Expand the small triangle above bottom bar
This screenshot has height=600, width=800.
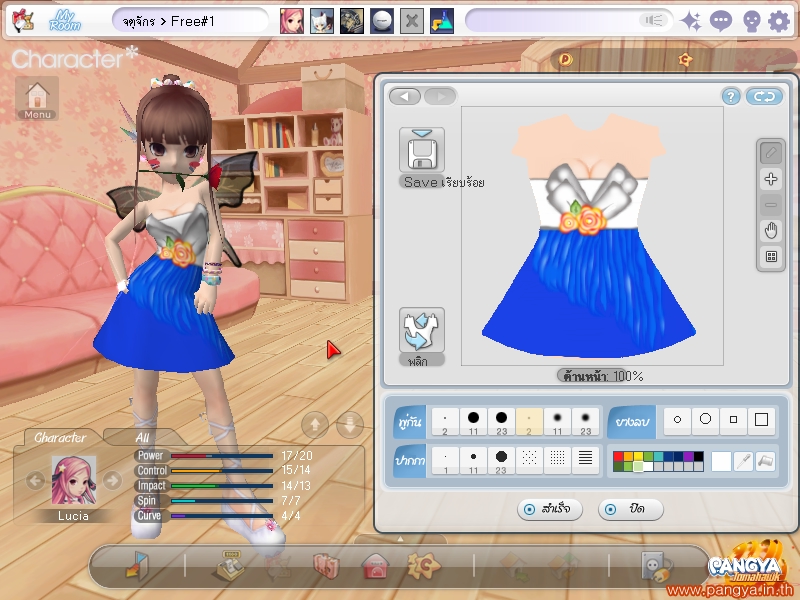[x=400, y=539]
